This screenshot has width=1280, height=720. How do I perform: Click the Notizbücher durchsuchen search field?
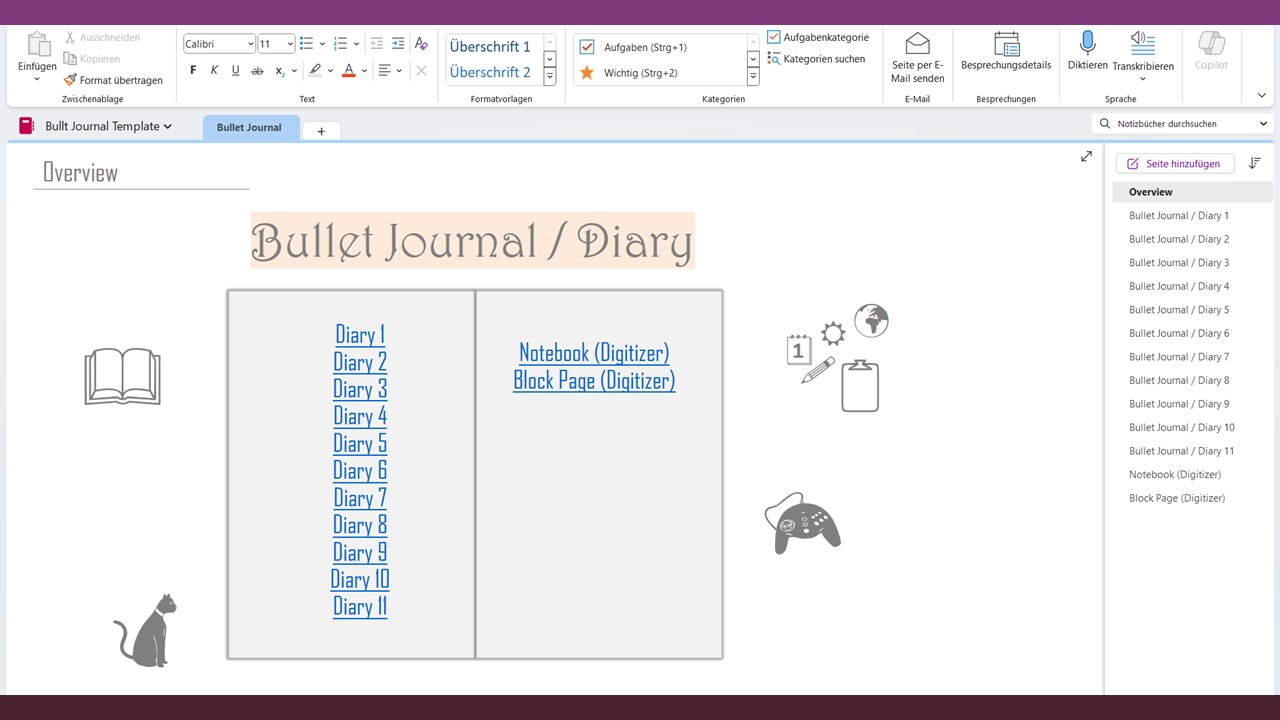coord(1181,124)
